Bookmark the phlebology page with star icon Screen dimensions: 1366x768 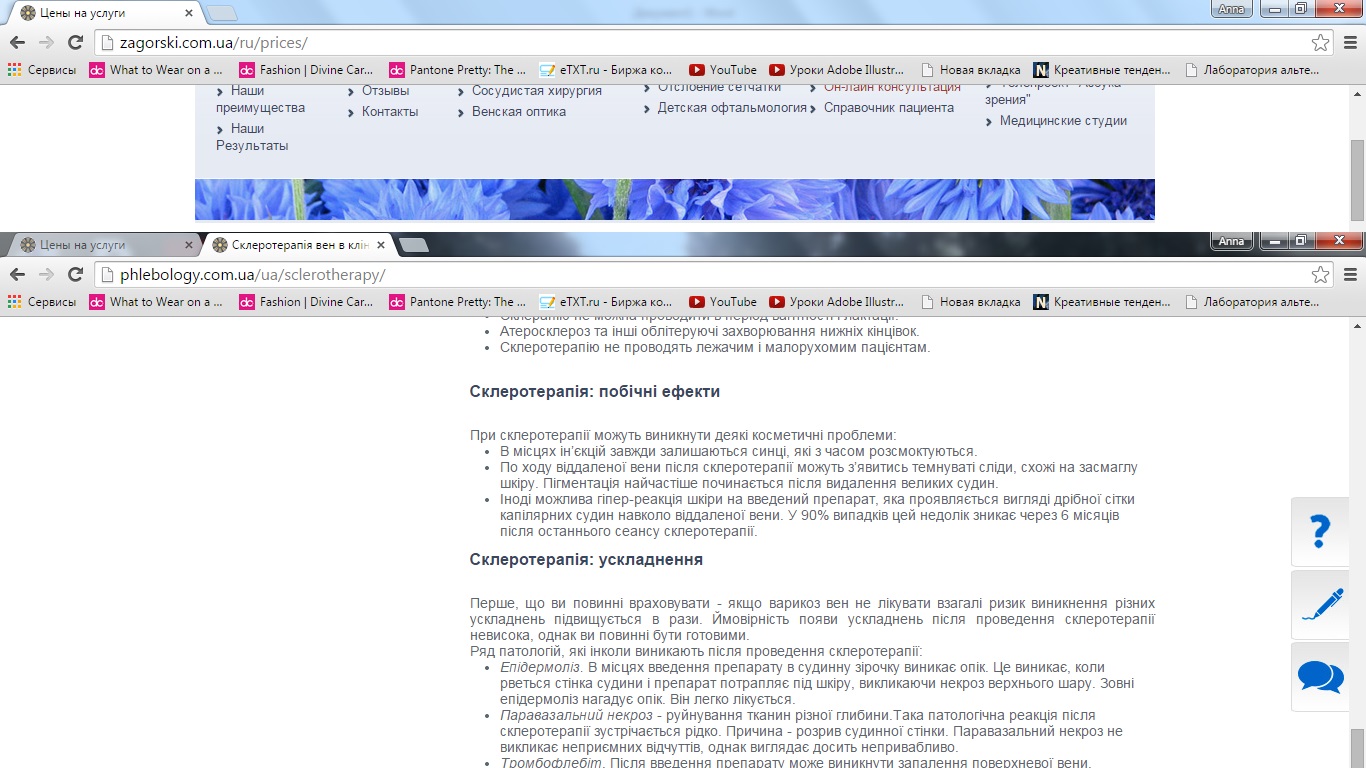(x=1320, y=274)
